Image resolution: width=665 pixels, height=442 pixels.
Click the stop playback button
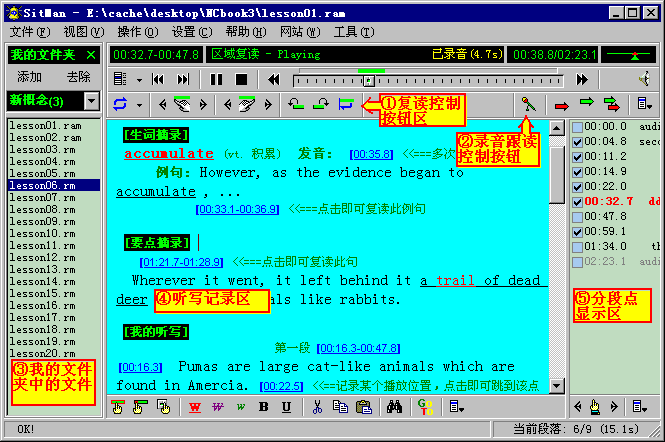[241, 79]
